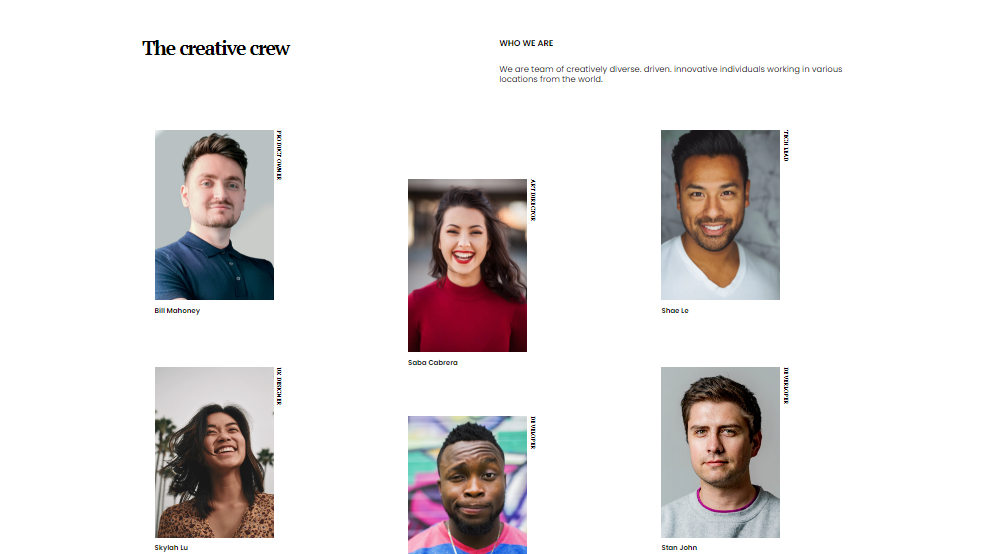Image resolution: width=1001 pixels, height=554 pixels.
Task: Click vertical UX Designer label beside Skylah
Action: click(279, 386)
